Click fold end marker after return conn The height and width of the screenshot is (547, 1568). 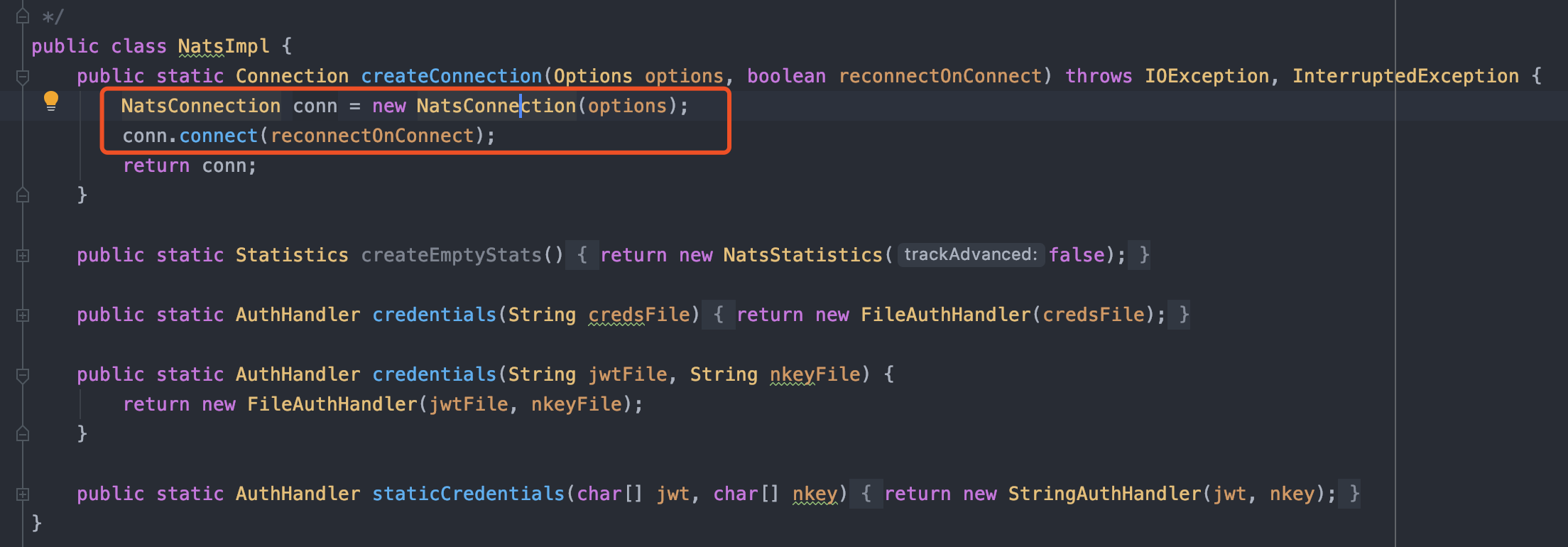click(23, 195)
